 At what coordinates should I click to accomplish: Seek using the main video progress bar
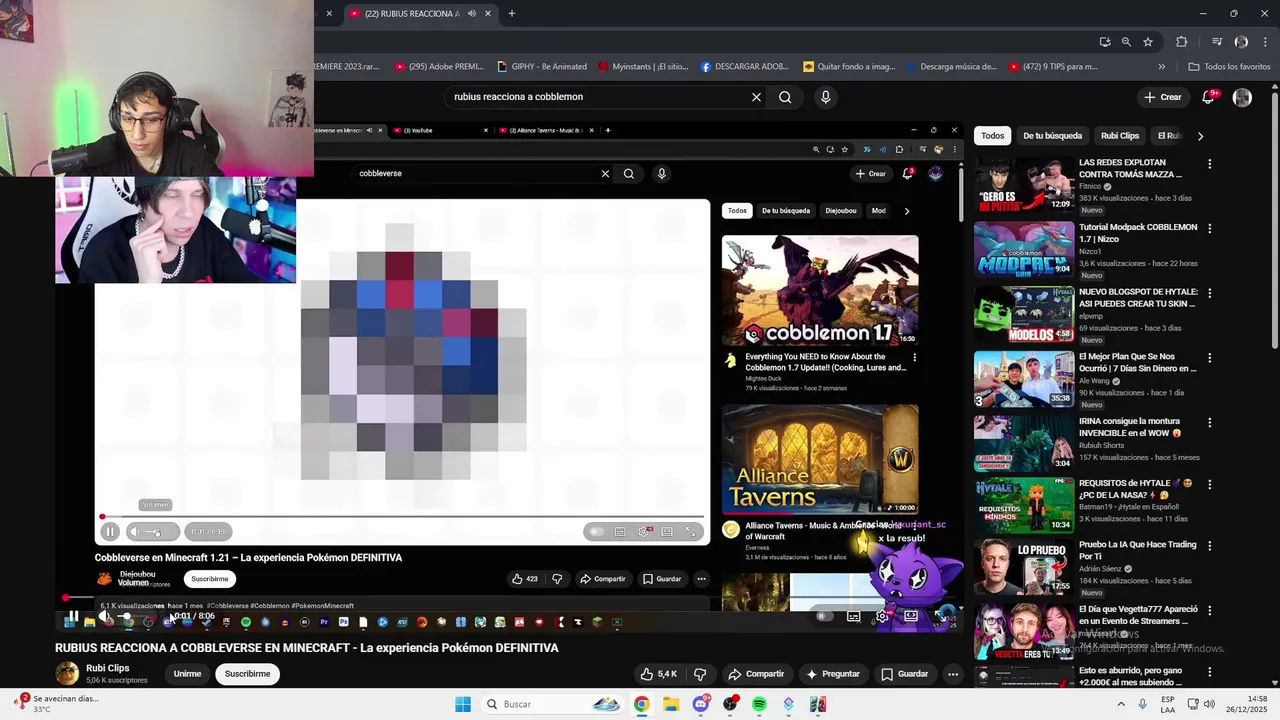click(x=510, y=598)
